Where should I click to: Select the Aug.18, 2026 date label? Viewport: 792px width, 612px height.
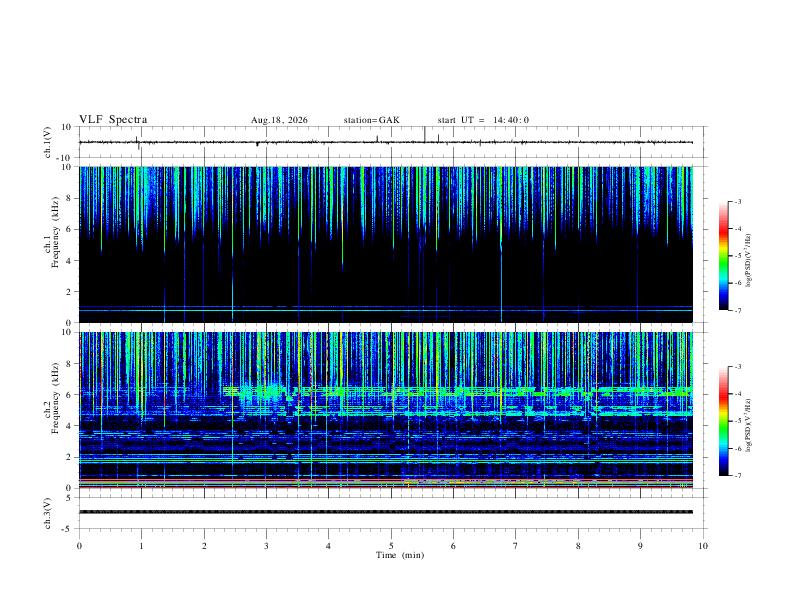(279, 120)
